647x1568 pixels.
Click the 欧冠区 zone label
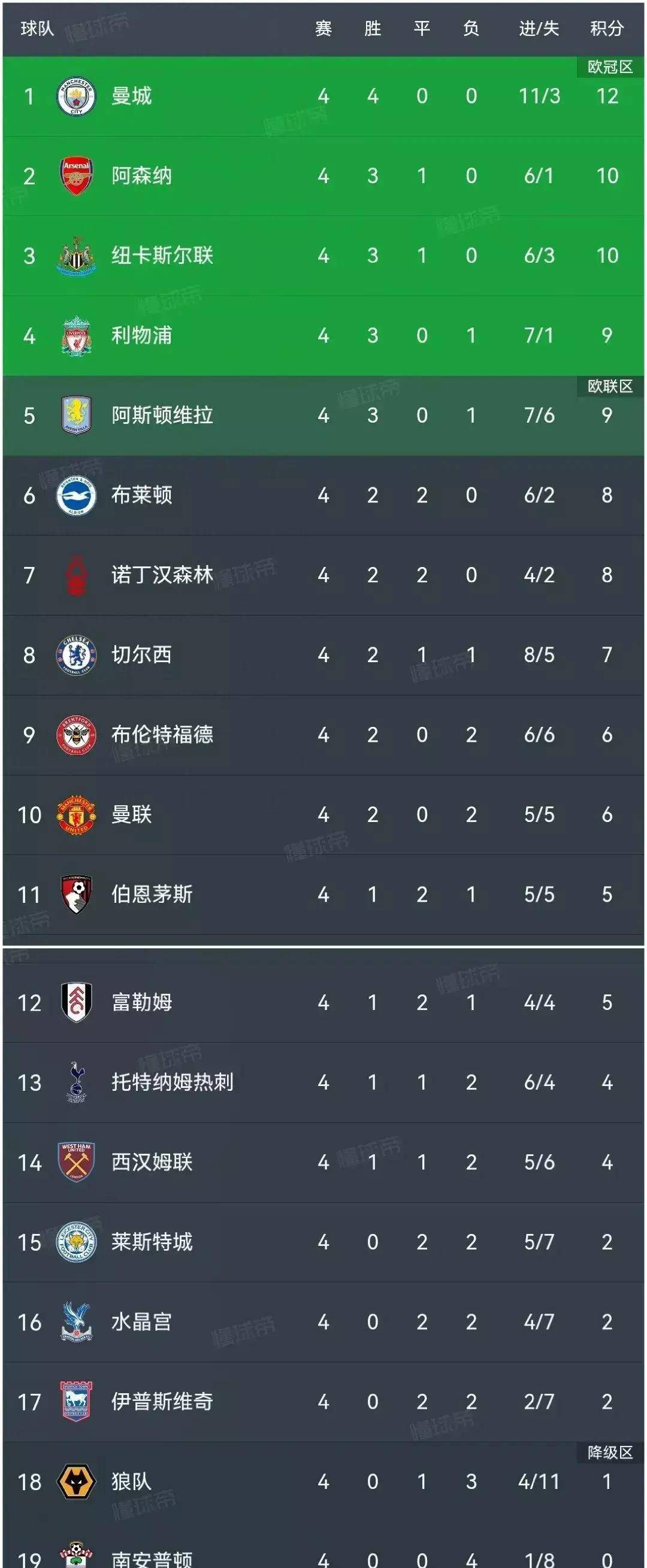[x=610, y=67]
